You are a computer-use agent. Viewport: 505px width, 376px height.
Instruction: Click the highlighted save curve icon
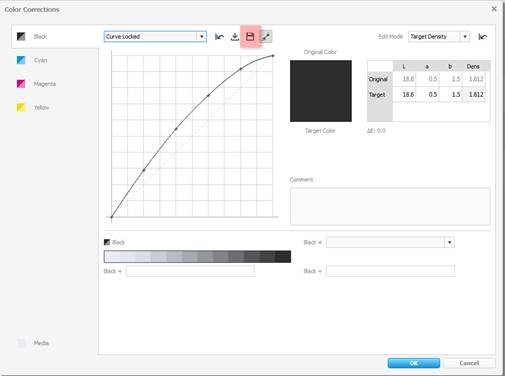click(x=250, y=36)
